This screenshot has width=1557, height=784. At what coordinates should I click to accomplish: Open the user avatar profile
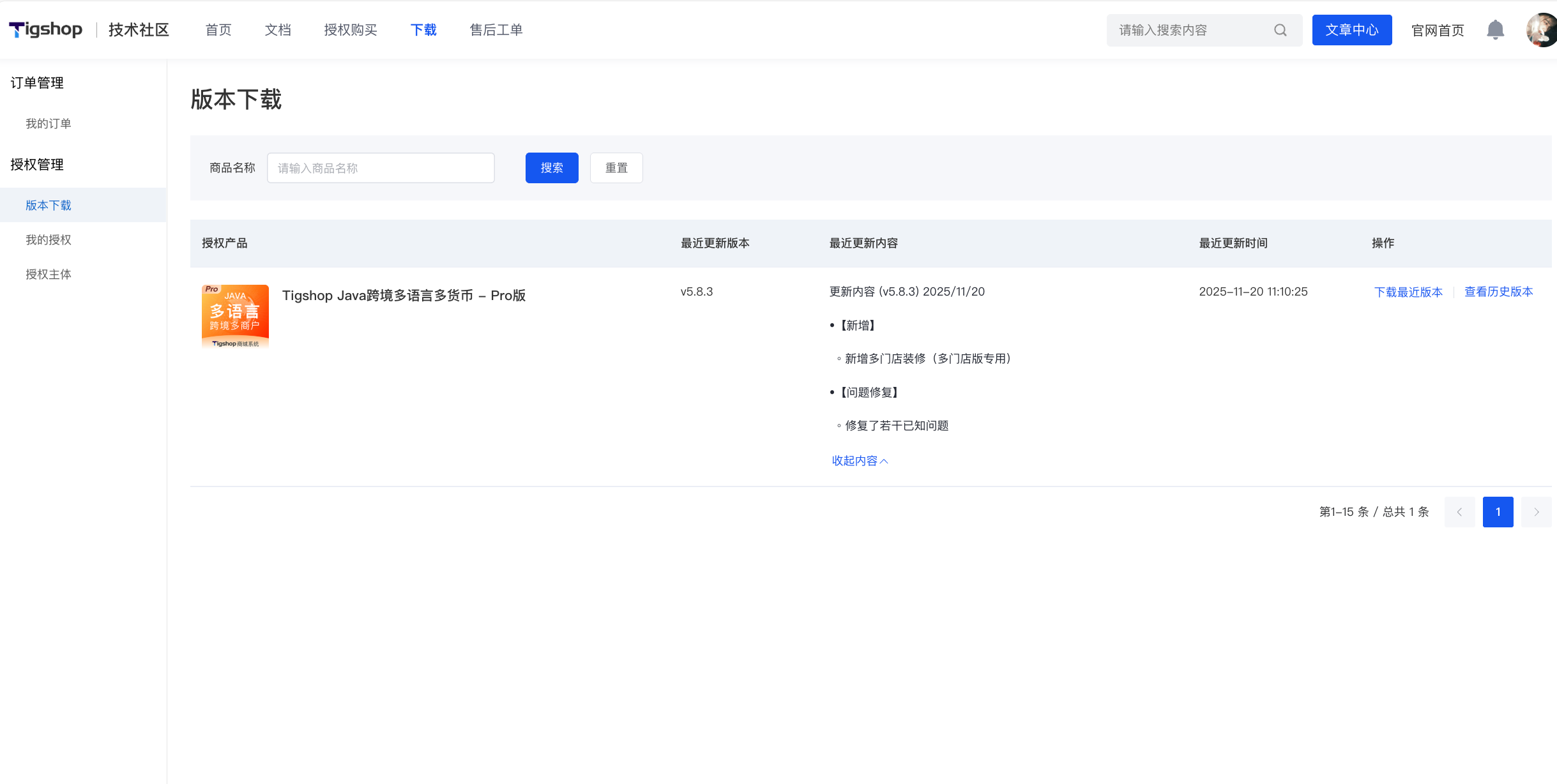(x=1542, y=30)
